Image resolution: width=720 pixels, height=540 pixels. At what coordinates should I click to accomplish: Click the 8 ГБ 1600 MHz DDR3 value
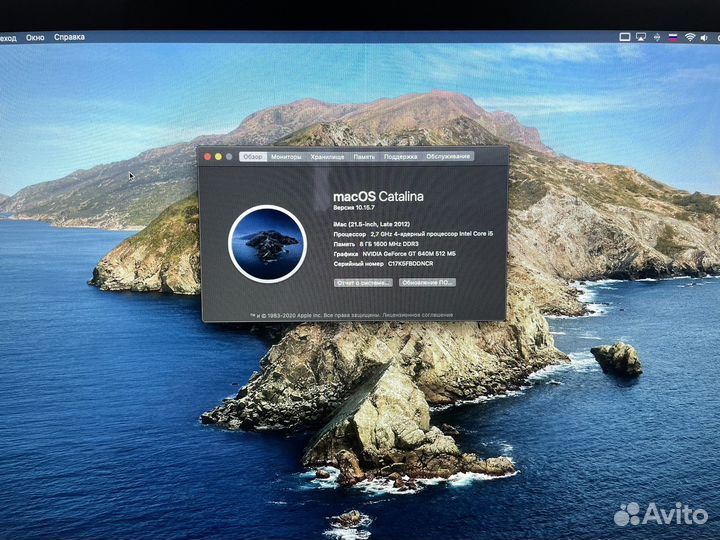point(389,244)
